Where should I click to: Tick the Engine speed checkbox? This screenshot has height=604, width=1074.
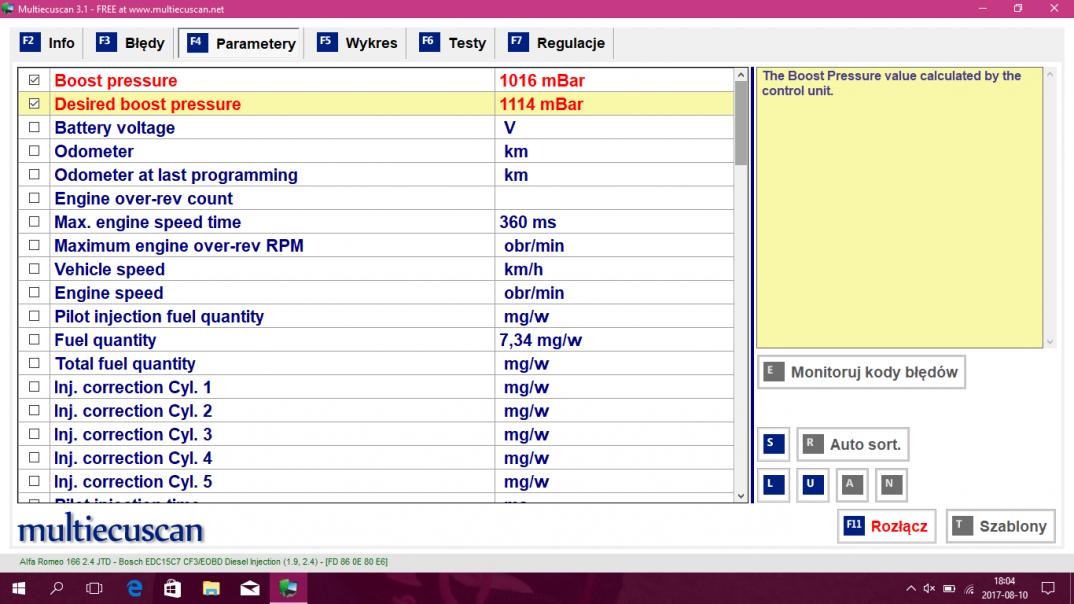[35, 293]
